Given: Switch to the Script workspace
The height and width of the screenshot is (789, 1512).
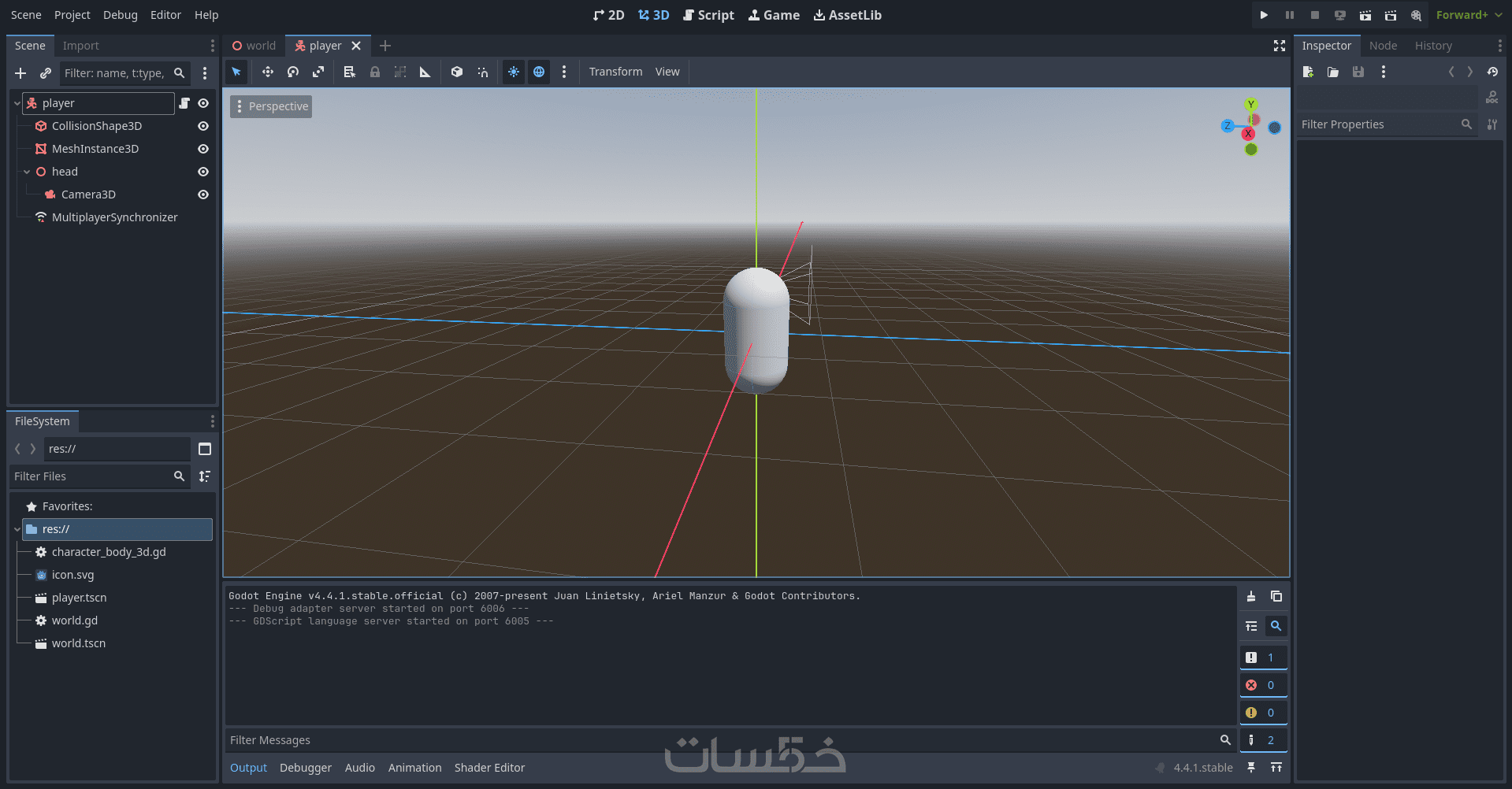Looking at the screenshot, I should (709, 15).
